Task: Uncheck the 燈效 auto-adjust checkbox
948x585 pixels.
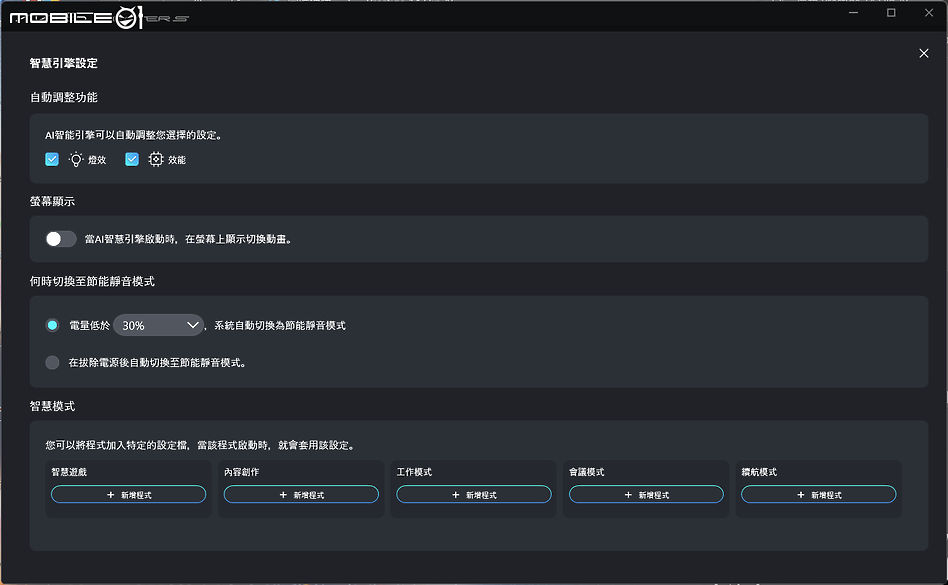Action: [52, 159]
